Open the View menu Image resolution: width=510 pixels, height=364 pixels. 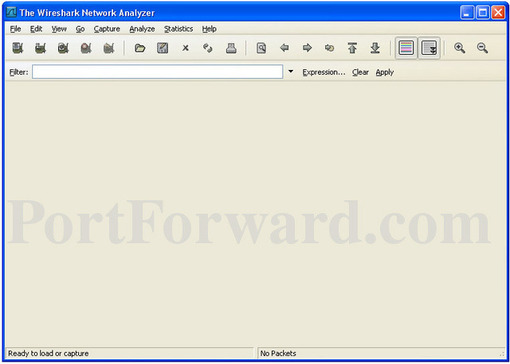(x=59, y=29)
